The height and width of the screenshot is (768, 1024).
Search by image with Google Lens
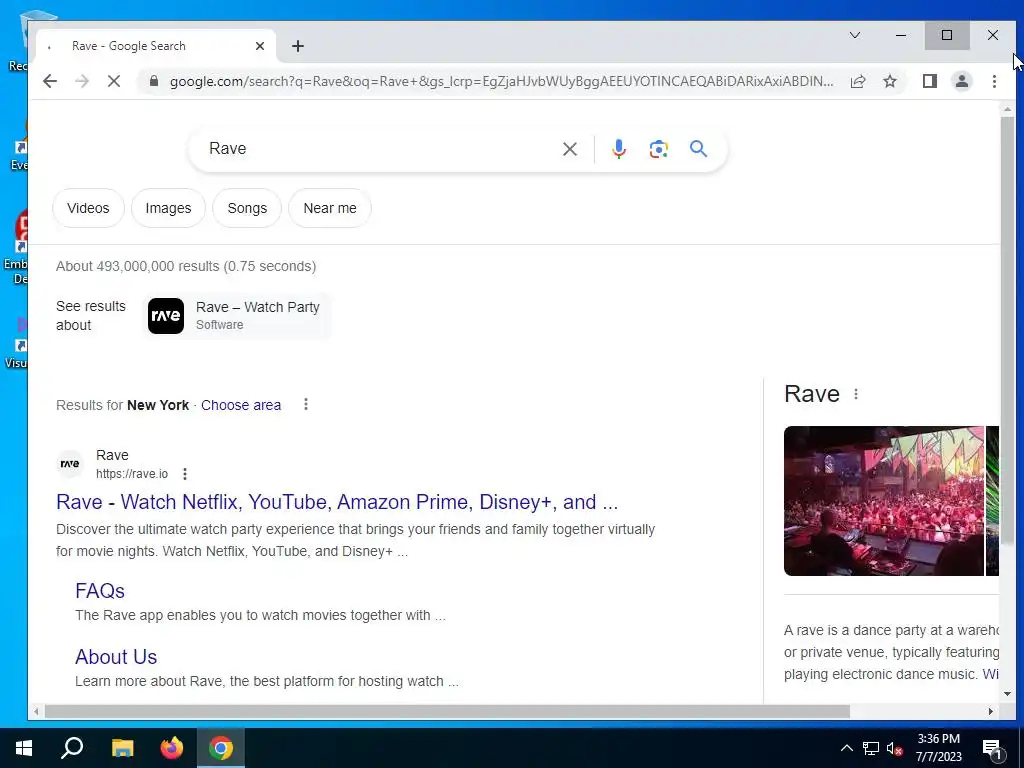[658, 149]
